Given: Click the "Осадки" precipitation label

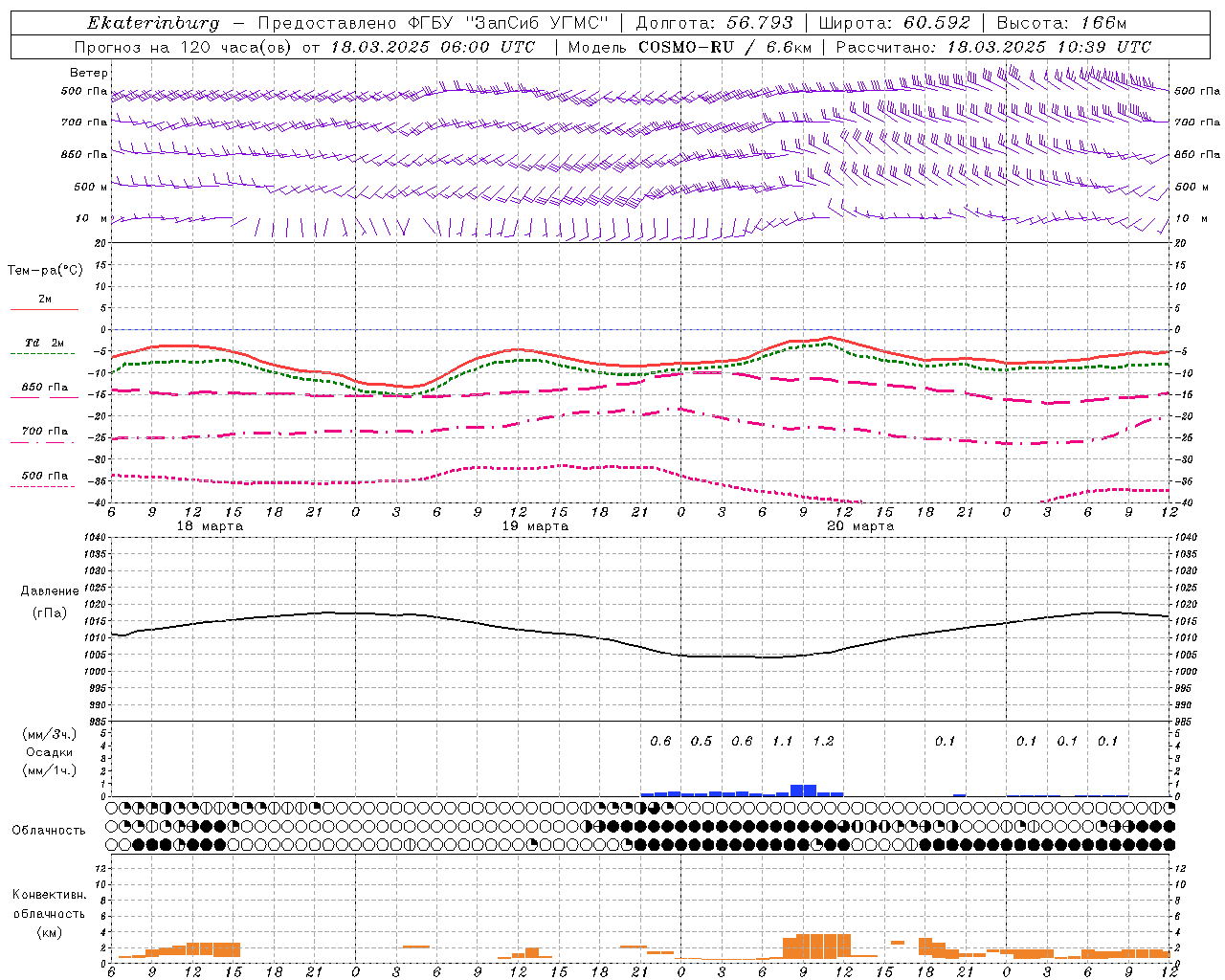Looking at the screenshot, I should 50,752.
